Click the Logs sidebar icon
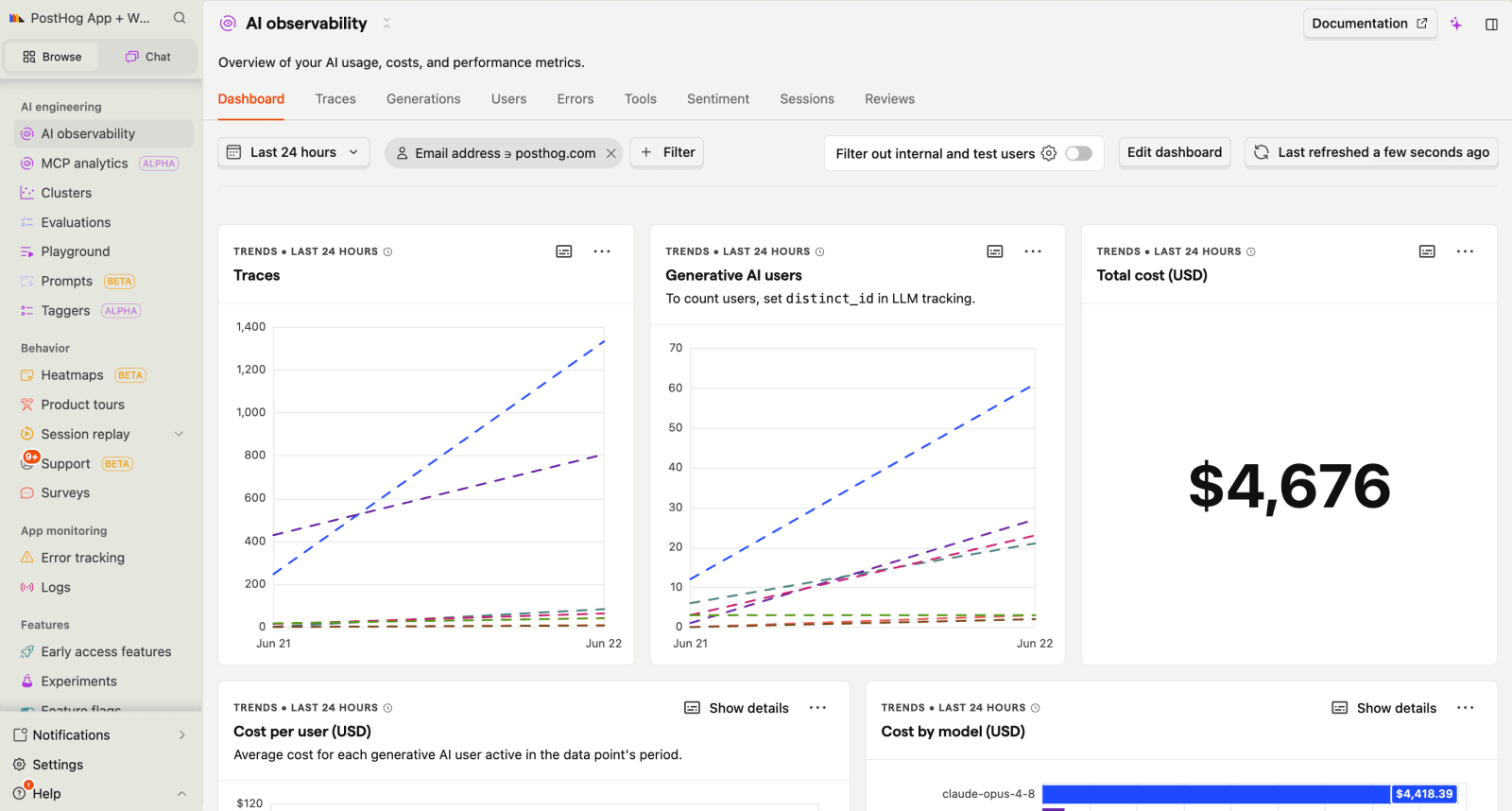The height and width of the screenshot is (811, 1512). (x=27, y=587)
